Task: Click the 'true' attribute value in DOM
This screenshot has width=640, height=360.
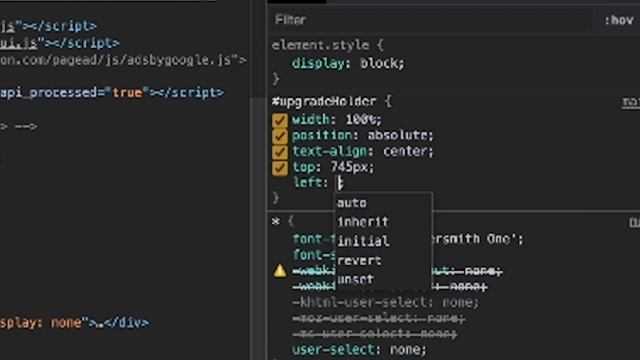Action: click(x=127, y=93)
